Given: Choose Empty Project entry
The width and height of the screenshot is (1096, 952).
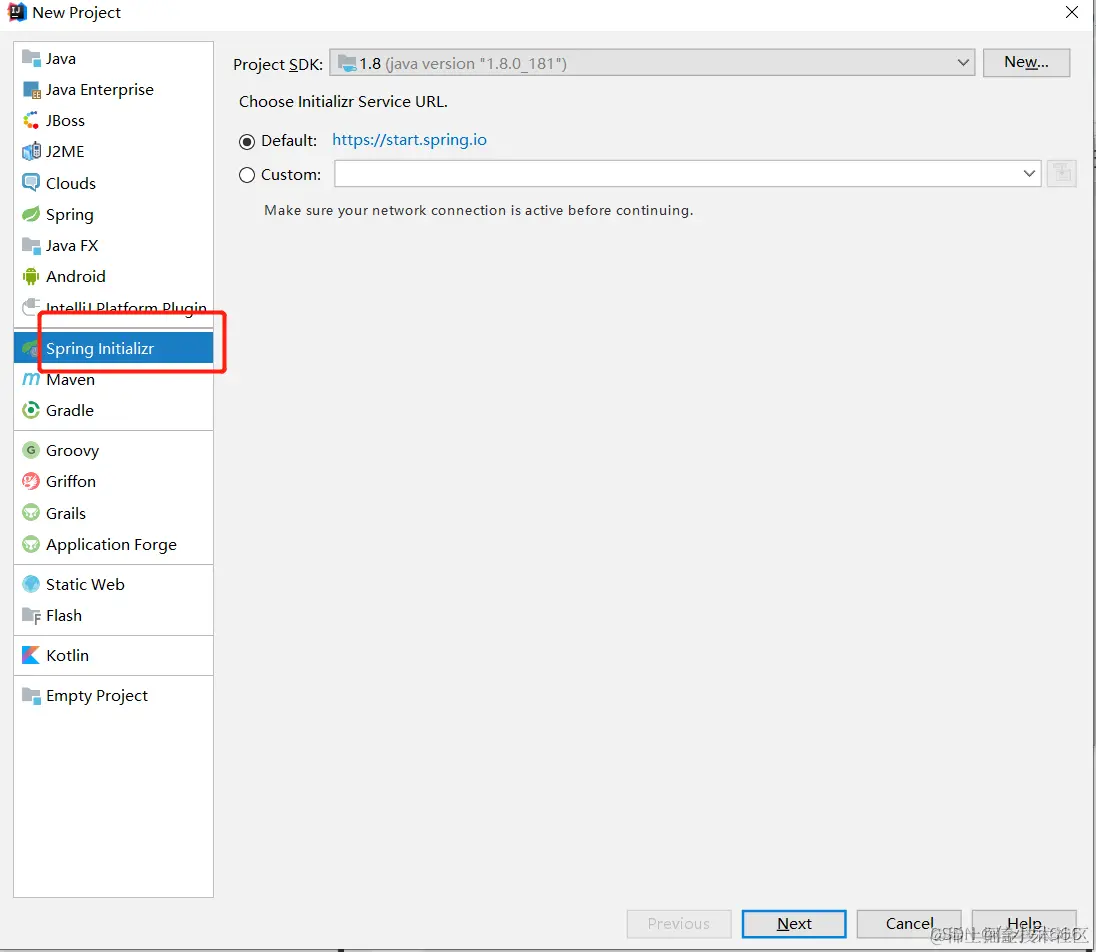Looking at the screenshot, I should (x=113, y=695).
